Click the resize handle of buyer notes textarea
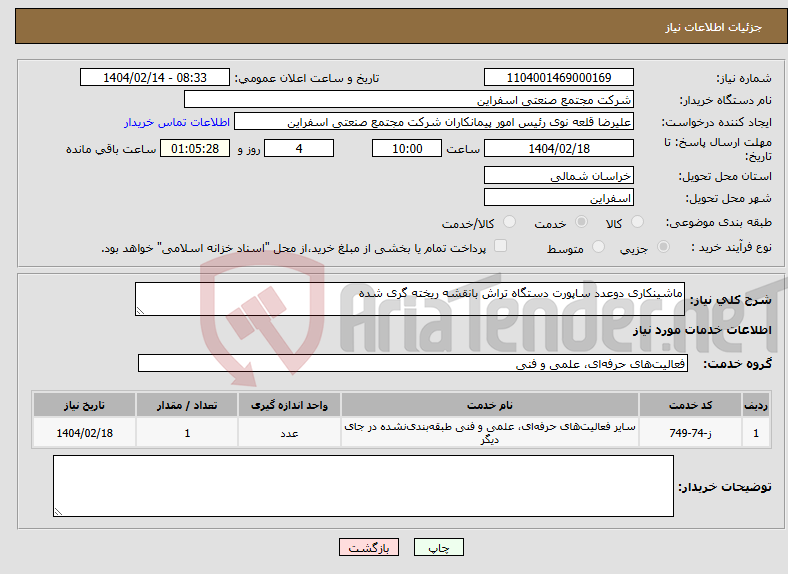The width and height of the screenshot is (788, 574). [58, 512]
